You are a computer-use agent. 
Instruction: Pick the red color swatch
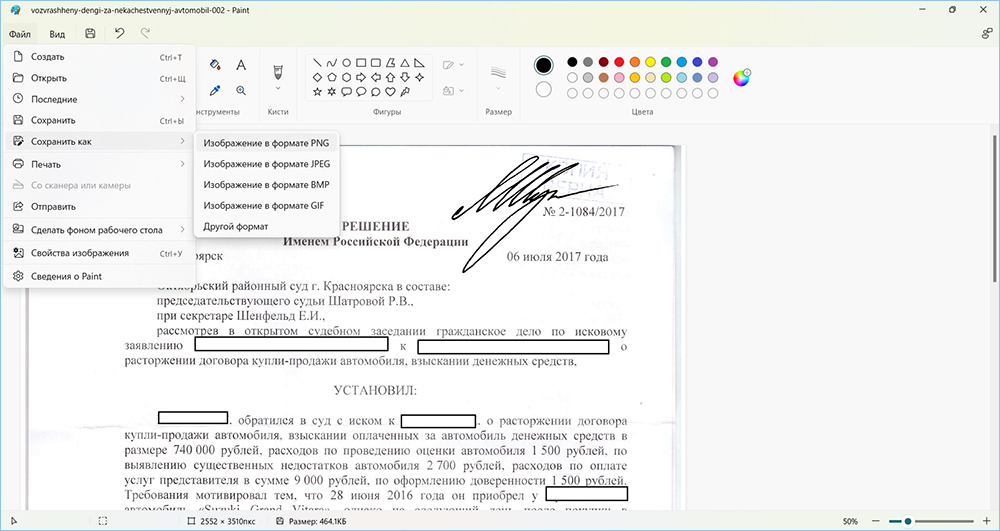click(x=619, y=62)
